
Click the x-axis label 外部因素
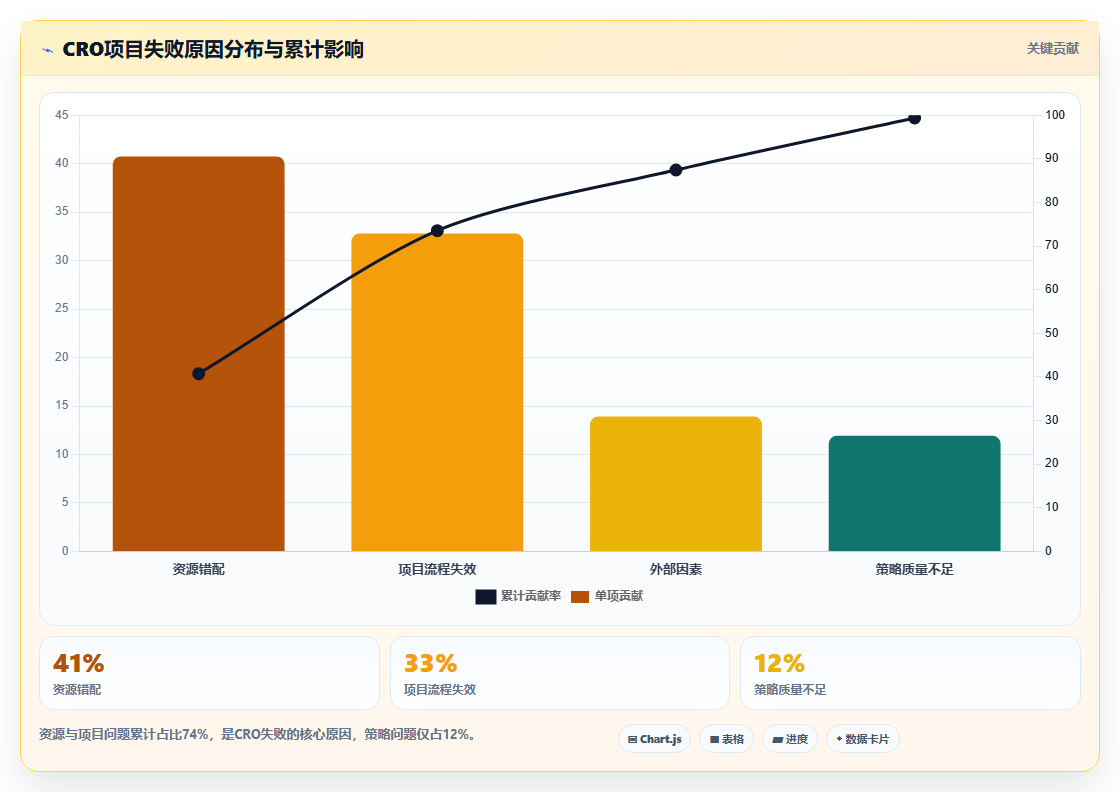[676, 569]
